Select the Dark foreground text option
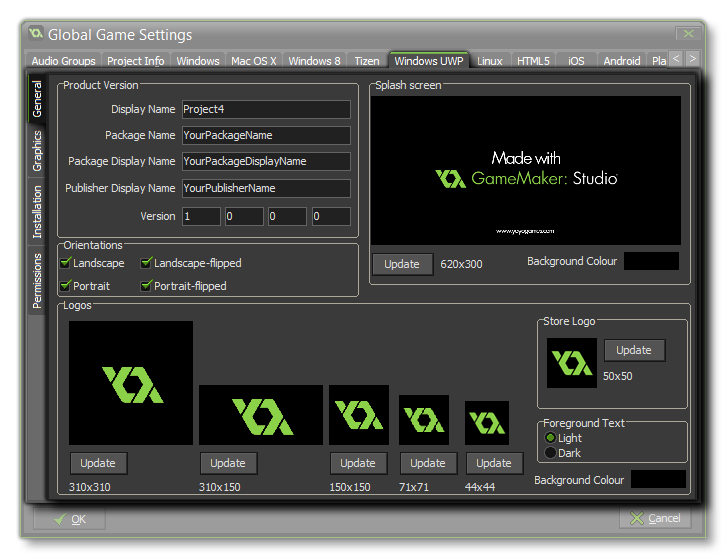The height and width of the screenshot is (558, 726). tap(550, 453)
